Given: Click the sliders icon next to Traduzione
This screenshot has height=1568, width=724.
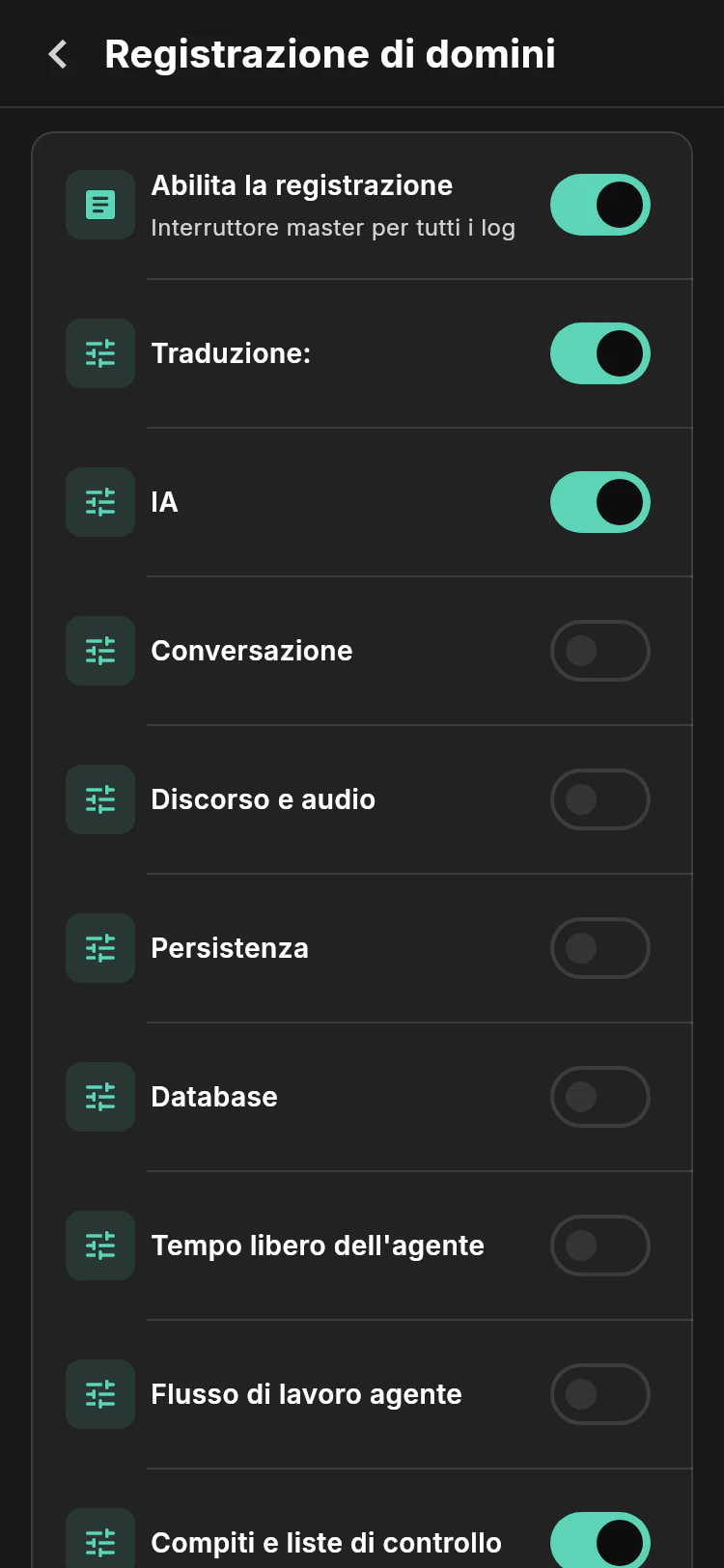Looking at the screenshot, I should tap(100, 353).
